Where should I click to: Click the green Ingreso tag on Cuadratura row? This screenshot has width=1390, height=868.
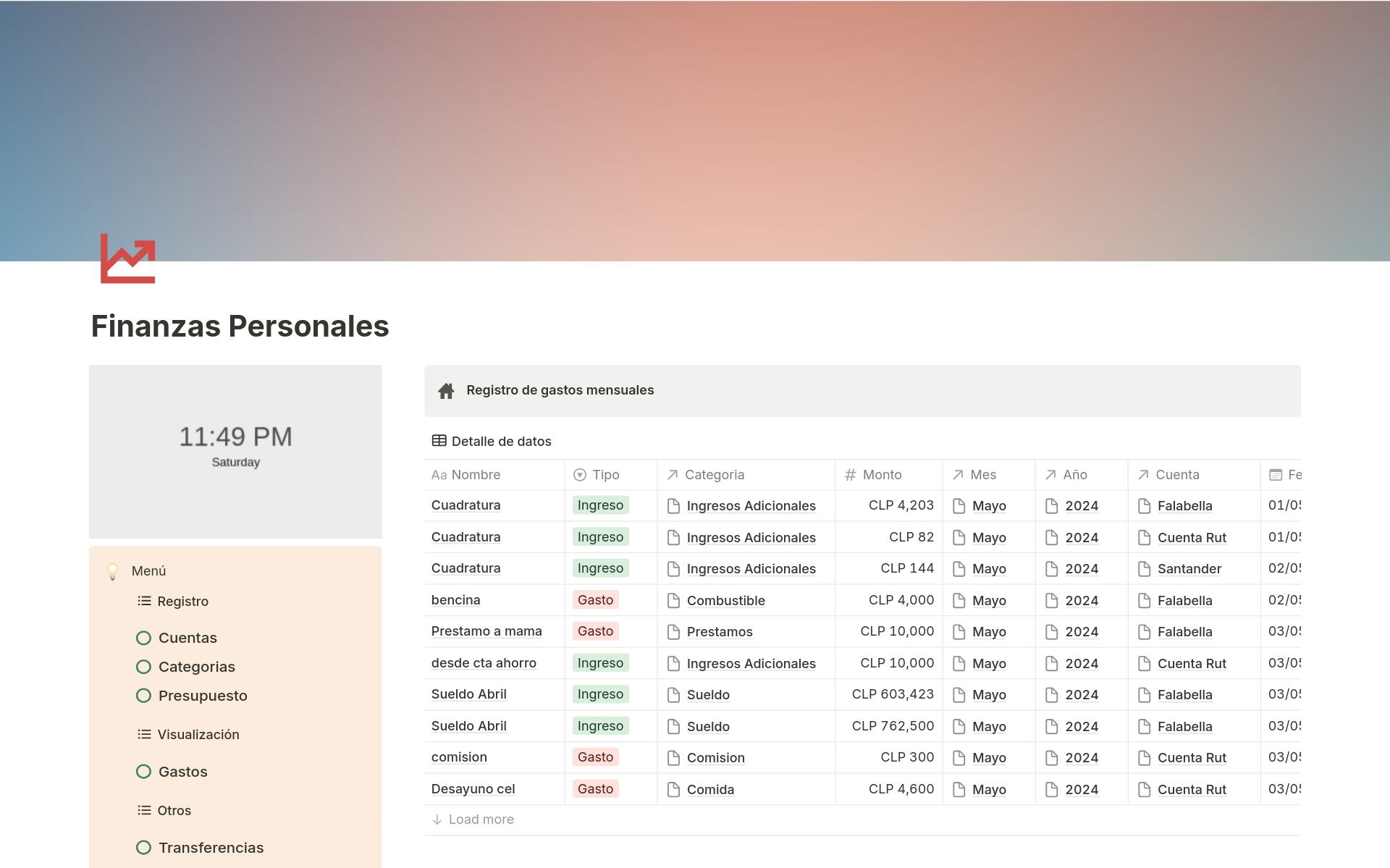tap(600, 505)
